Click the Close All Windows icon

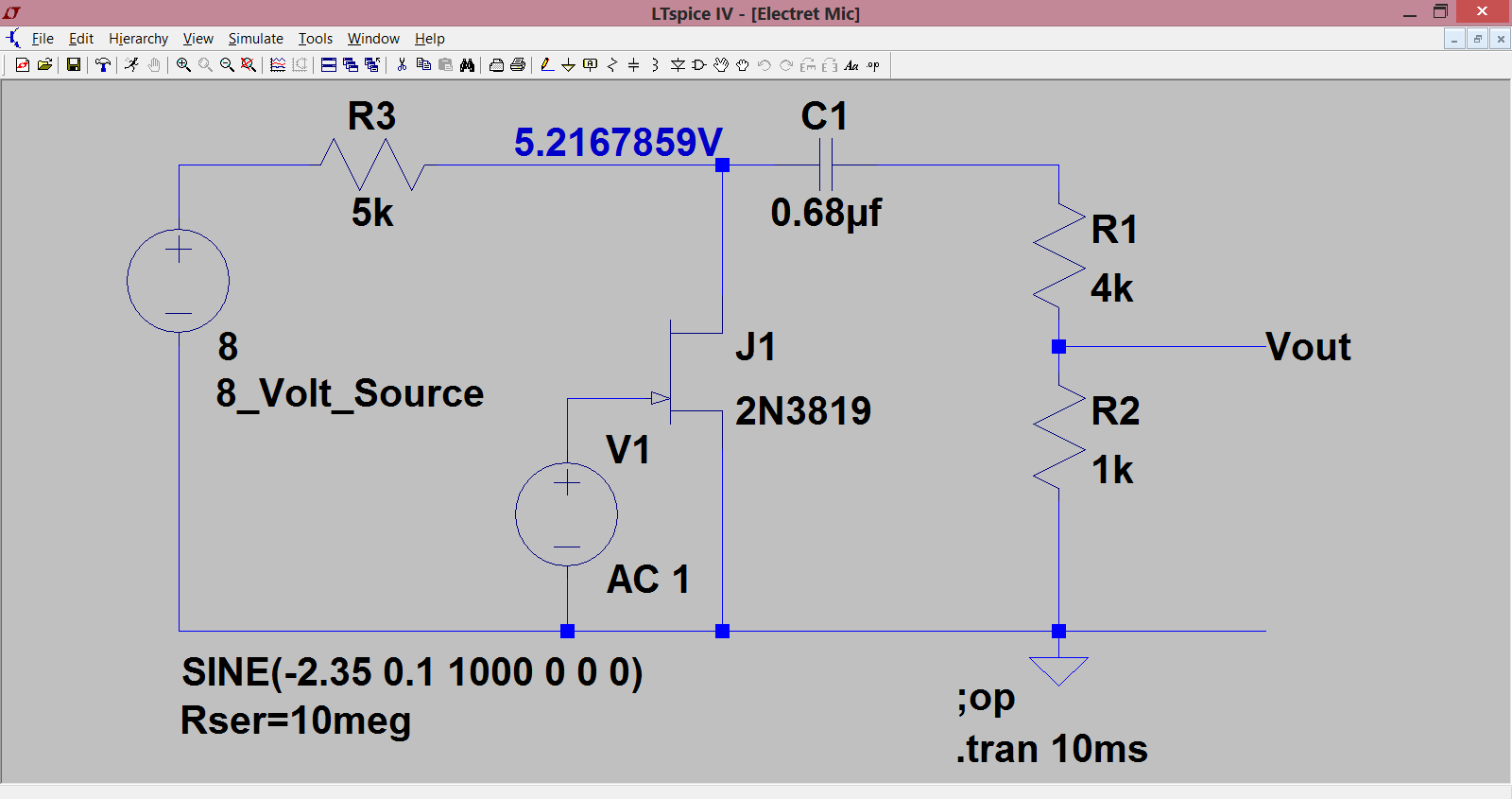pos(372,65)
